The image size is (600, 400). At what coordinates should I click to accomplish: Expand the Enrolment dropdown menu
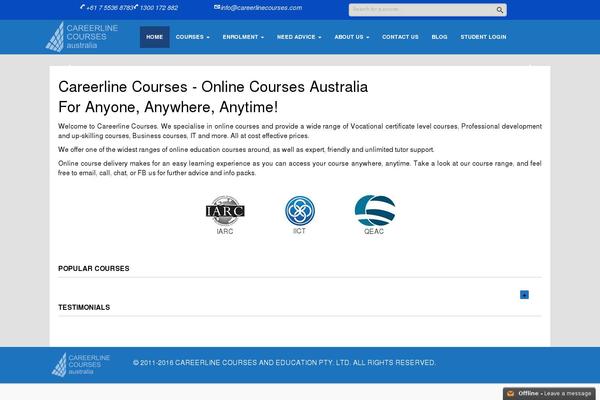[x=243, y=37]
